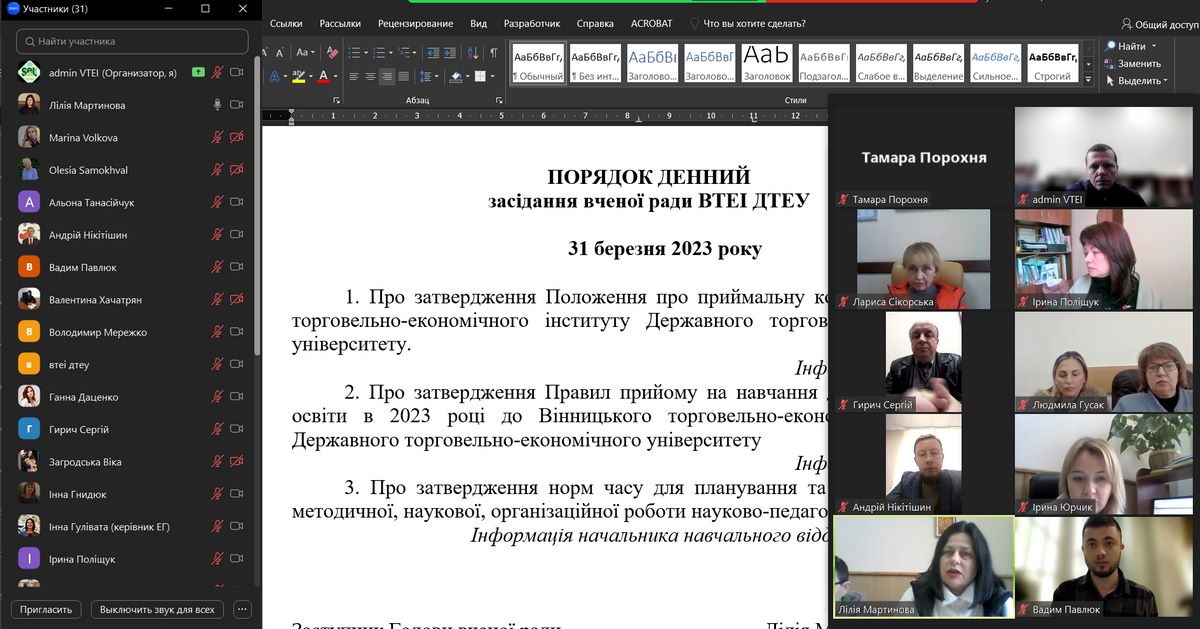Open the Выделить dropdown in the ribbon
Image resolution: width=1200 pixels, height=629 pixels.
click(1138, 81)
